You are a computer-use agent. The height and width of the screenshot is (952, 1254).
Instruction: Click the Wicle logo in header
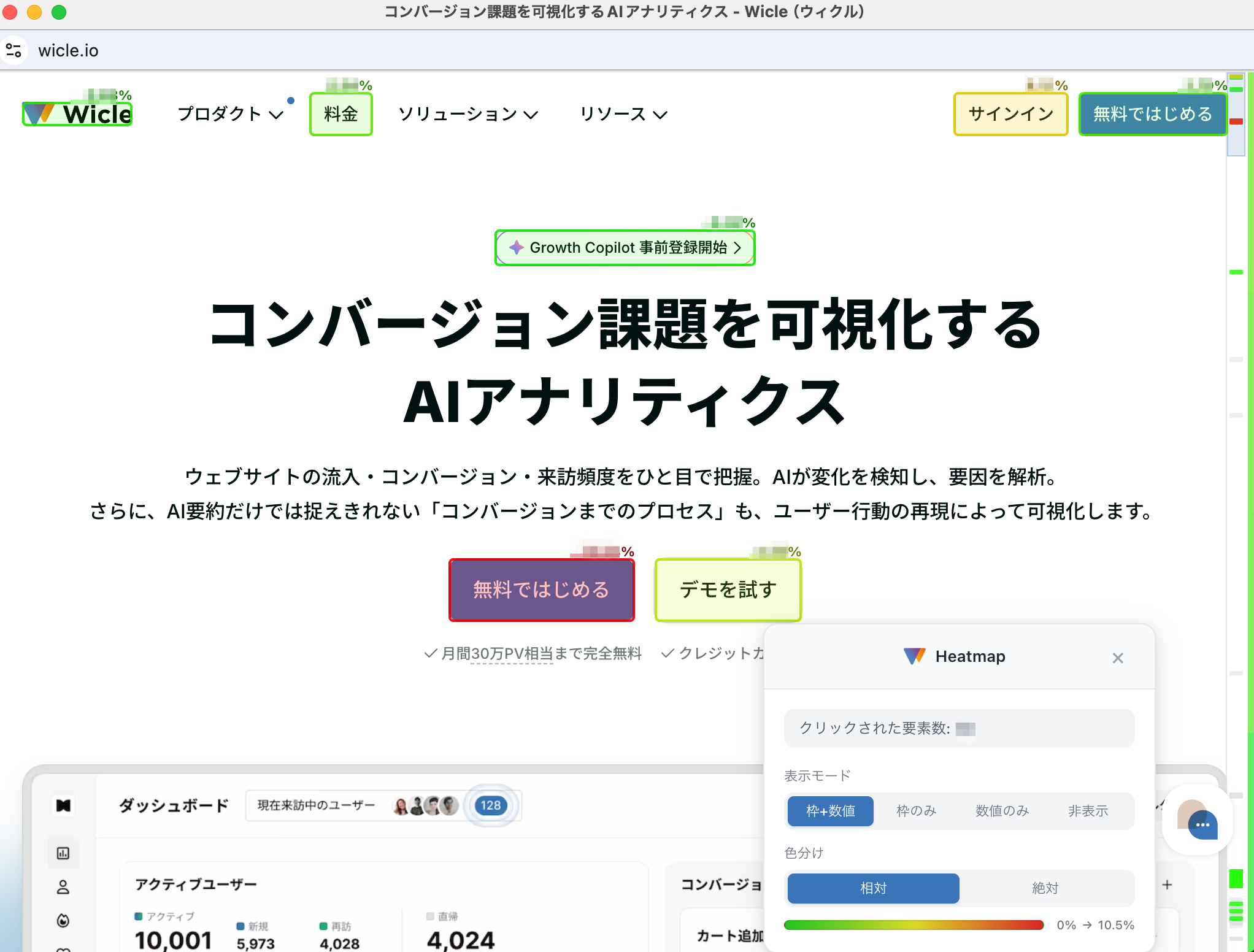[78, 115]
